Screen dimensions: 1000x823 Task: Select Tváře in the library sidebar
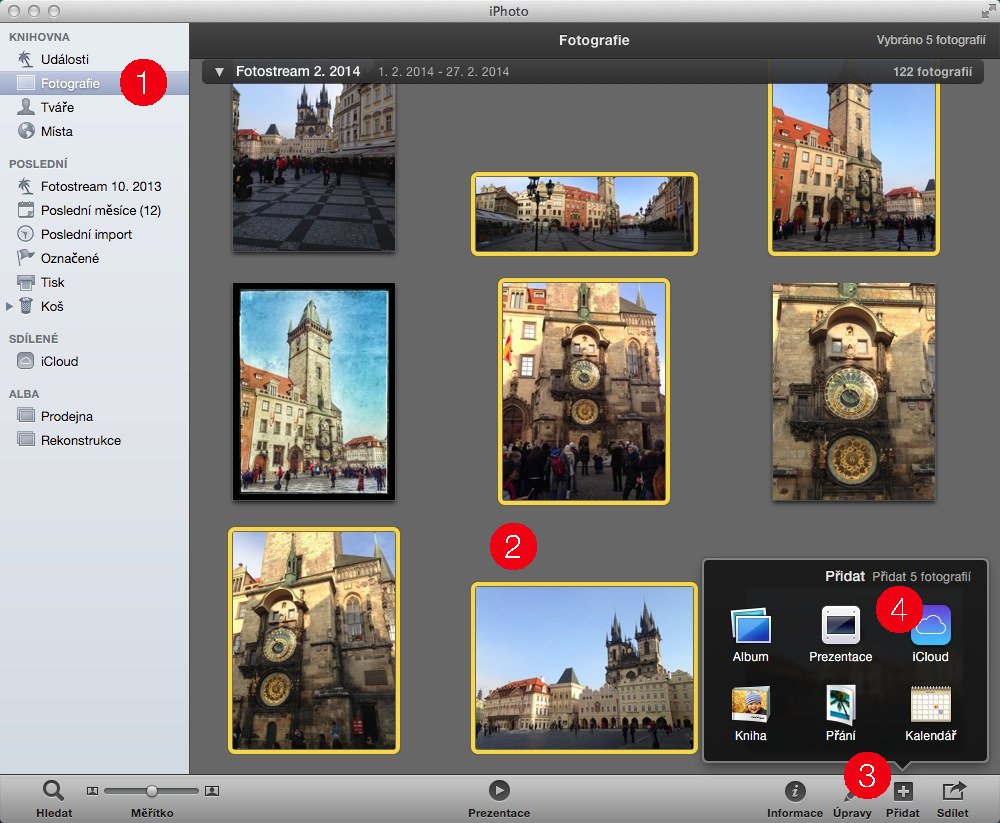[x=56, y=107]
